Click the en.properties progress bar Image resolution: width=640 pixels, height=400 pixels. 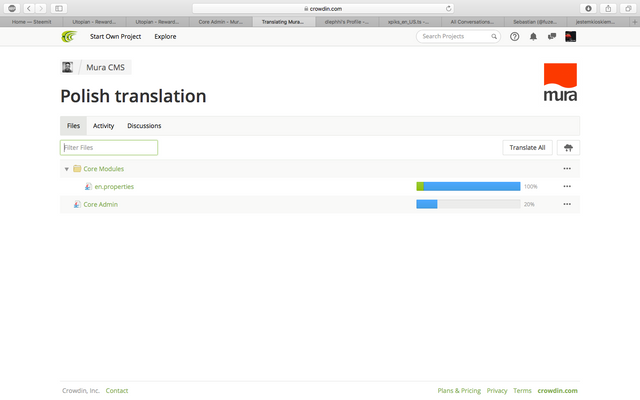pyautogui.click(x=468, y=187)
